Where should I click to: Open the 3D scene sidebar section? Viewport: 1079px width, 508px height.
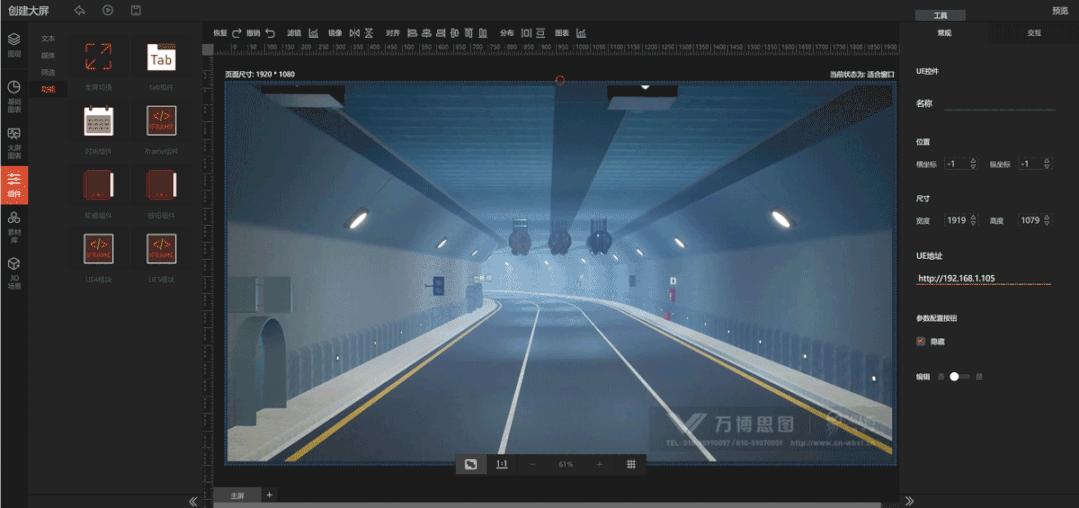pyautogui.click(x=14, y=273)
